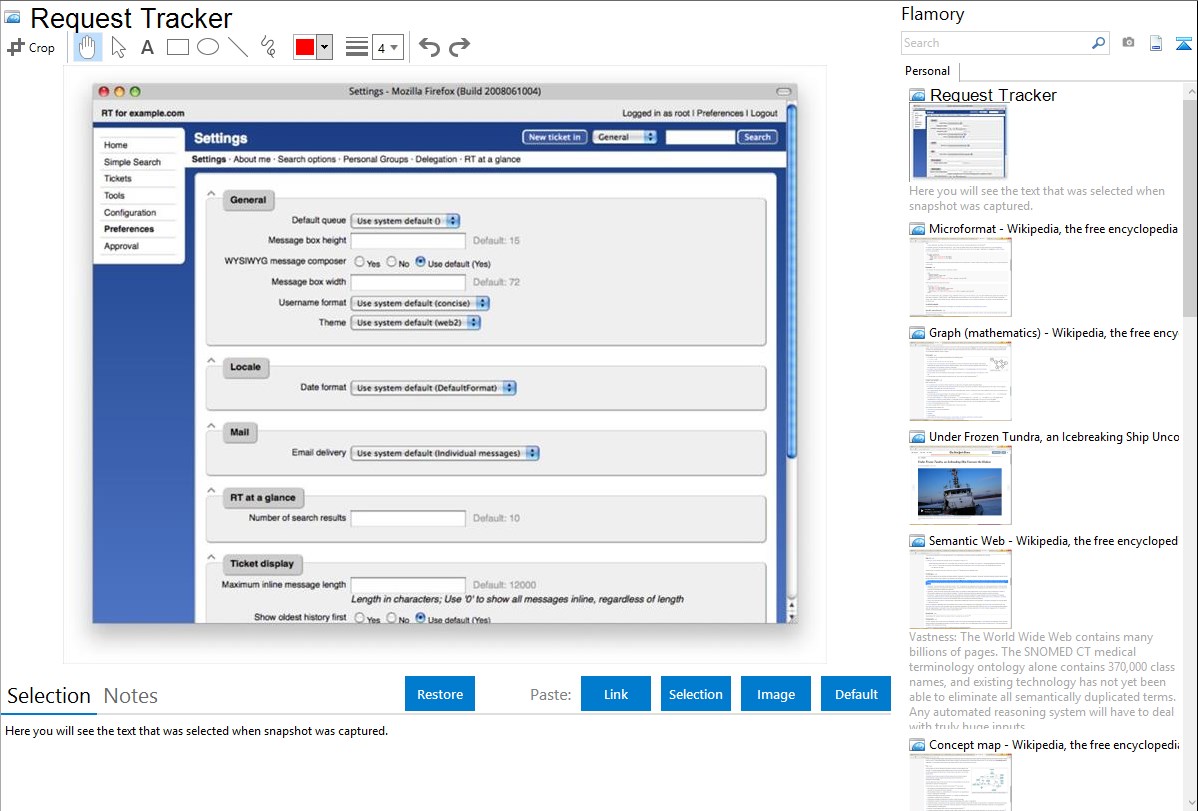This screenshot has height=811, width=1198.
Task: Click Concept map snapshot title
Action: pyautogui.click(x=1054, y=744)
